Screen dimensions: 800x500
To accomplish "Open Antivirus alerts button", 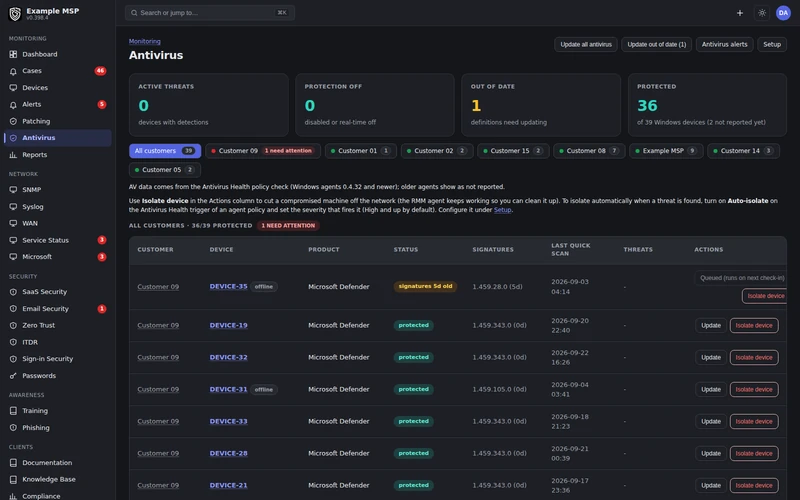I will coord(724,44).
